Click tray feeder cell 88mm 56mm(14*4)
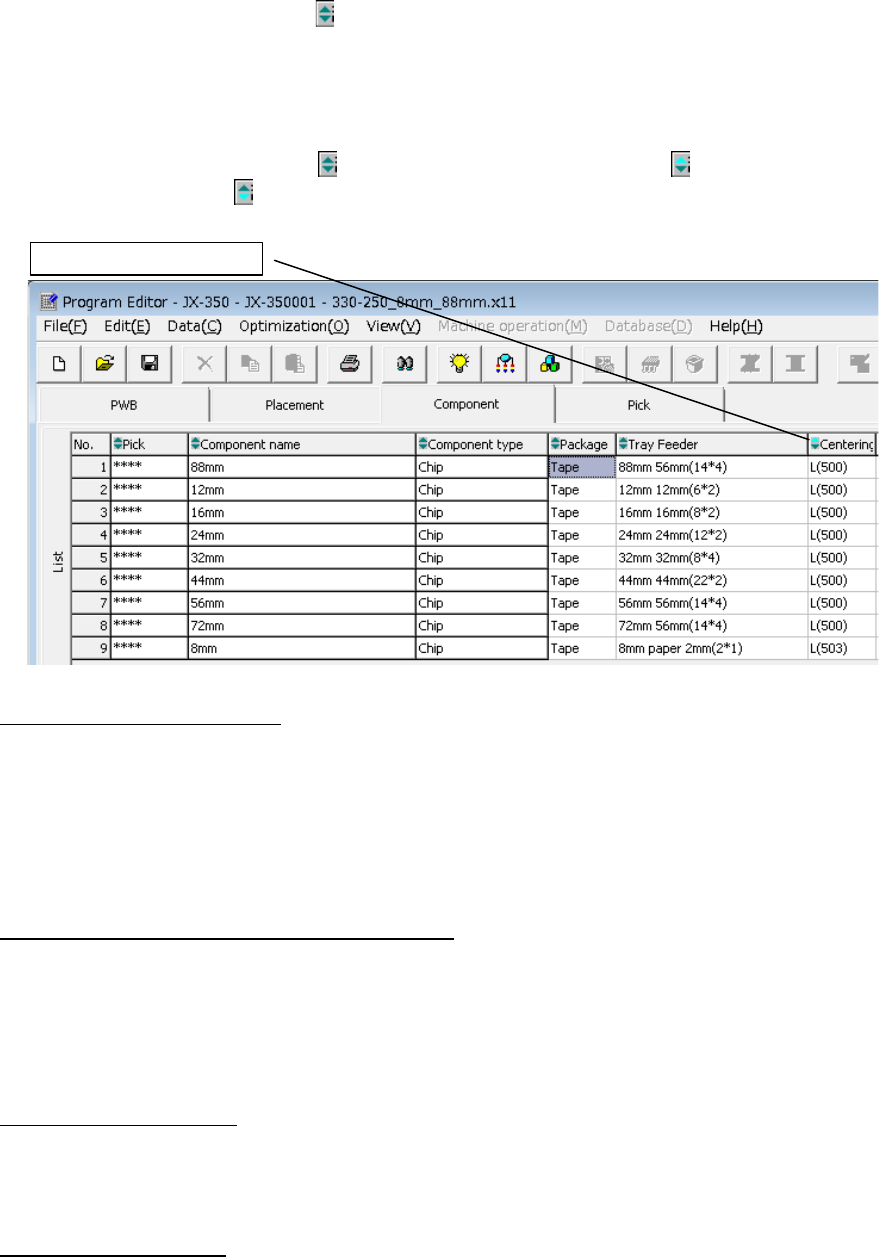The image size is (879, 1257). pos(712,467)
